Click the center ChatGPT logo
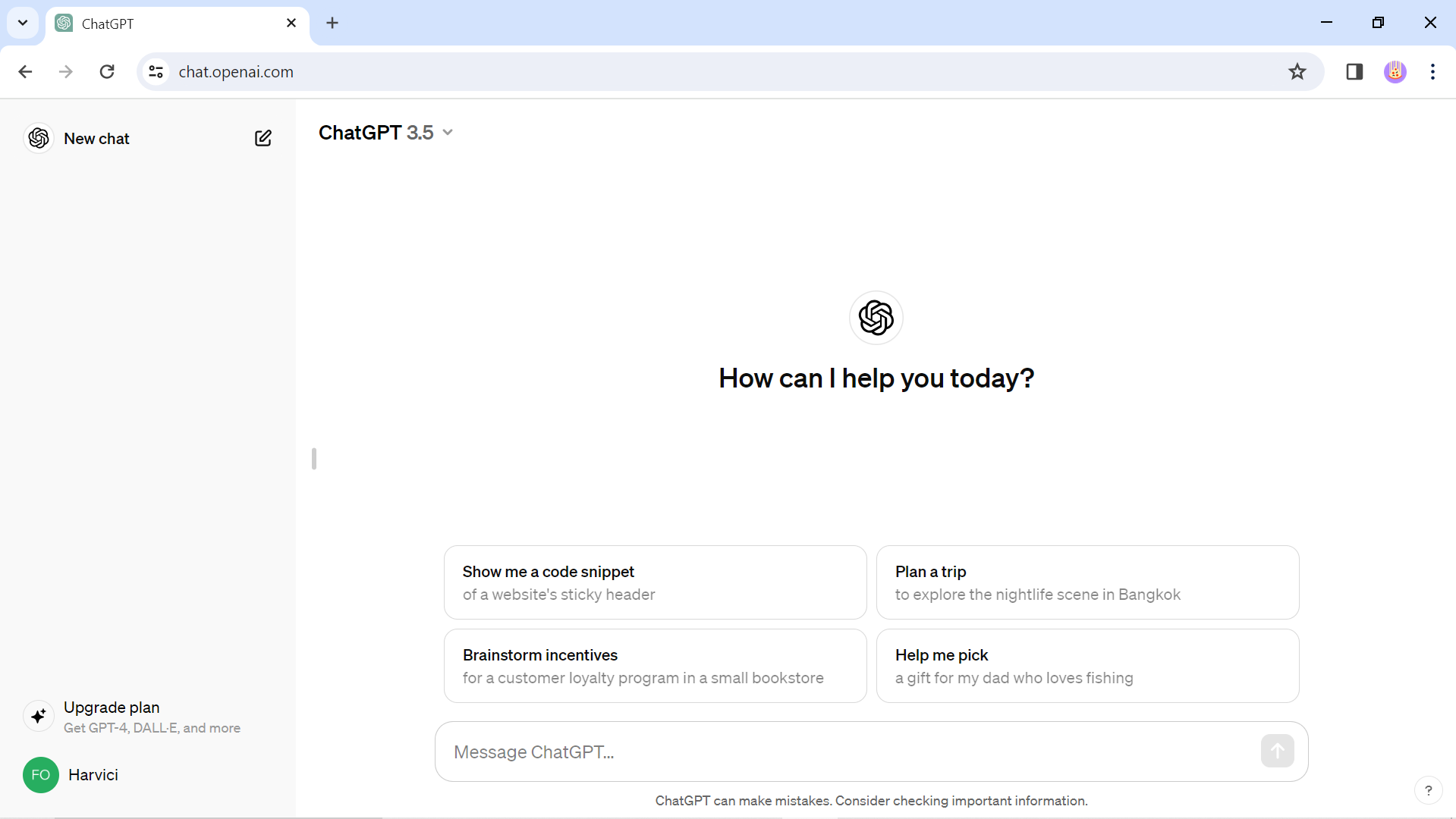1456x819 pixels. (x=876, y=318)
